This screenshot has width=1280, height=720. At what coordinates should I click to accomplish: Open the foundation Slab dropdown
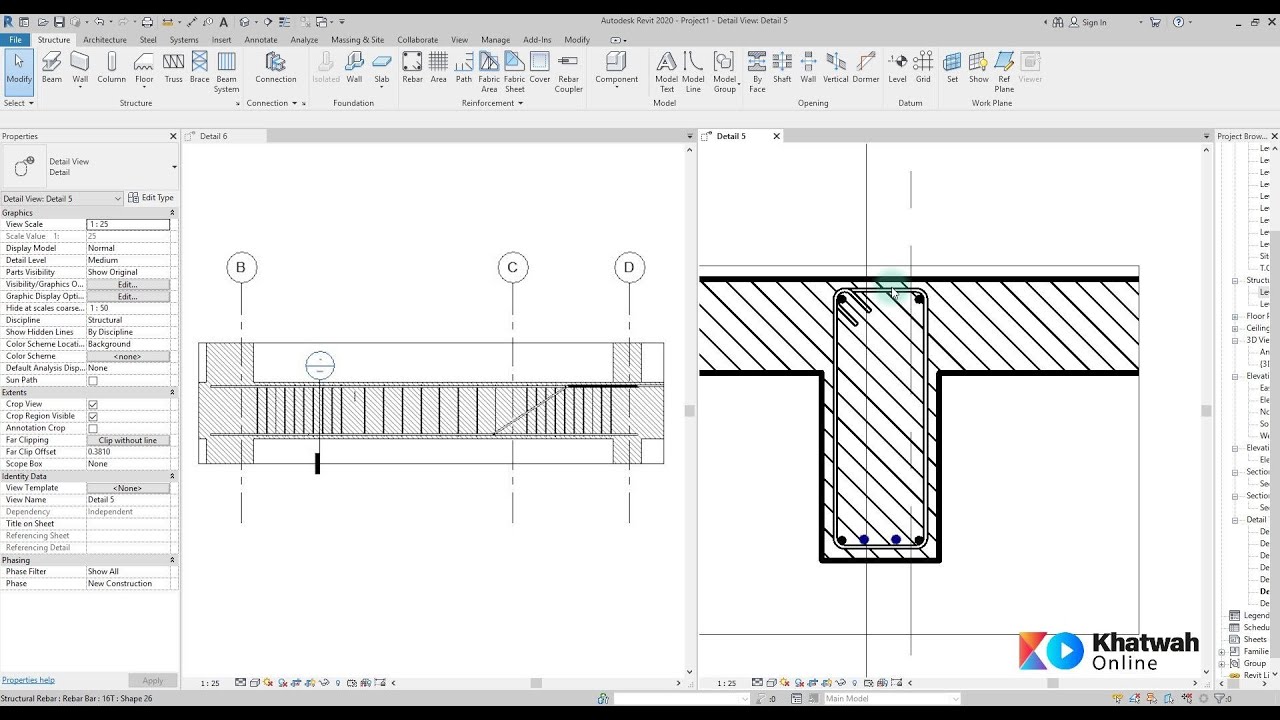[x=381, y=88]
